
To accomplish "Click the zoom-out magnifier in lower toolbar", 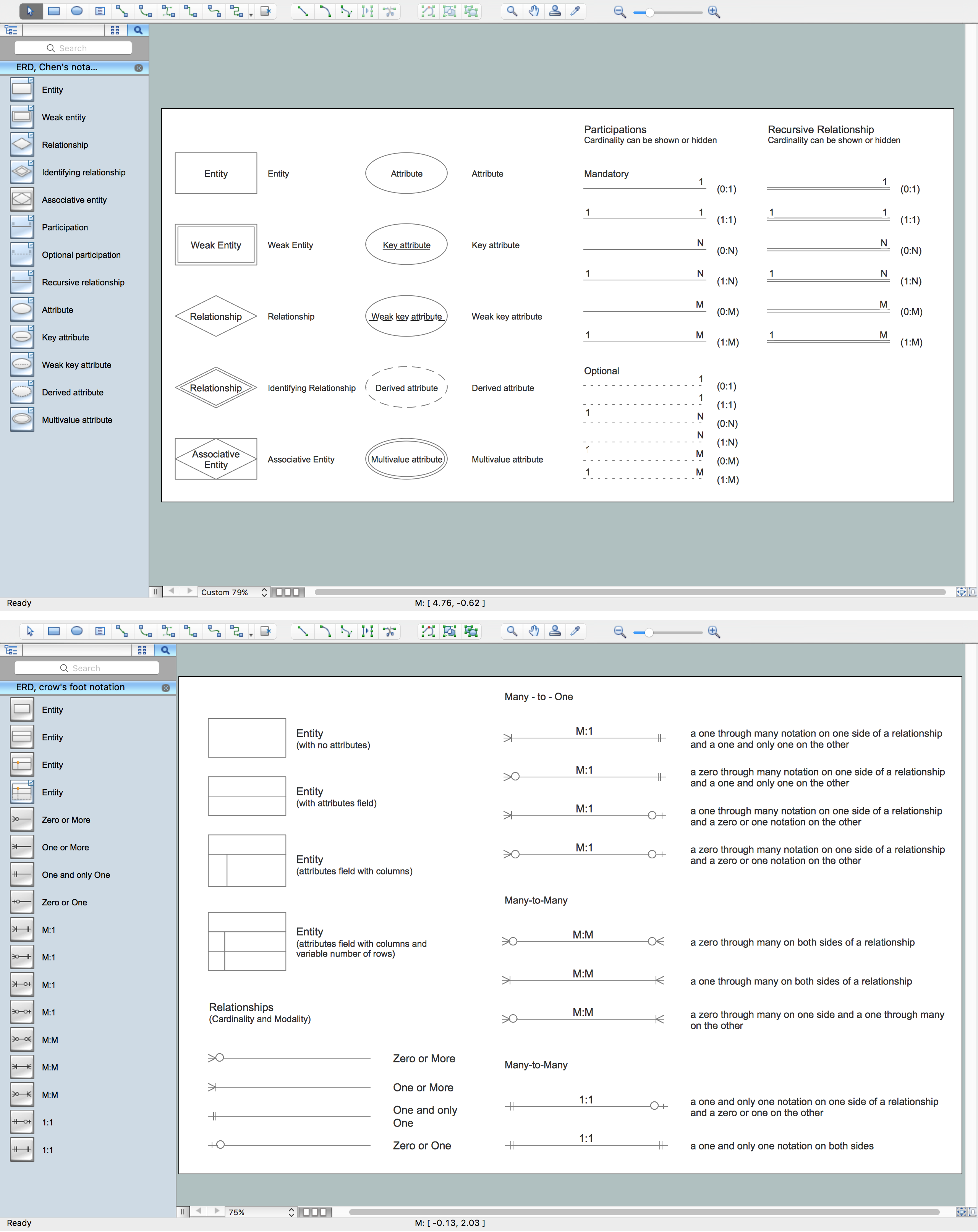I will (x=620, y=631).
